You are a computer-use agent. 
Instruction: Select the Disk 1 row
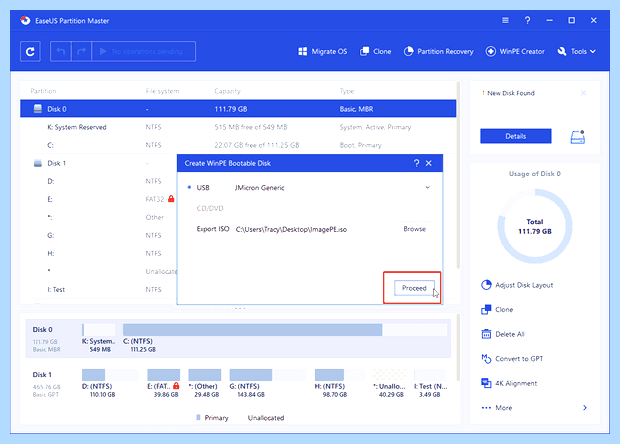(98, 163)
